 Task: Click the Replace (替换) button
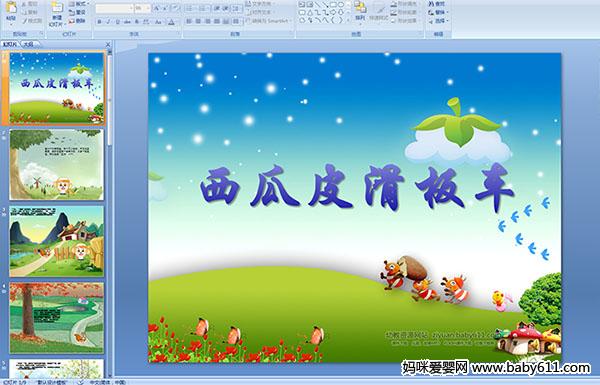point(438,13)
